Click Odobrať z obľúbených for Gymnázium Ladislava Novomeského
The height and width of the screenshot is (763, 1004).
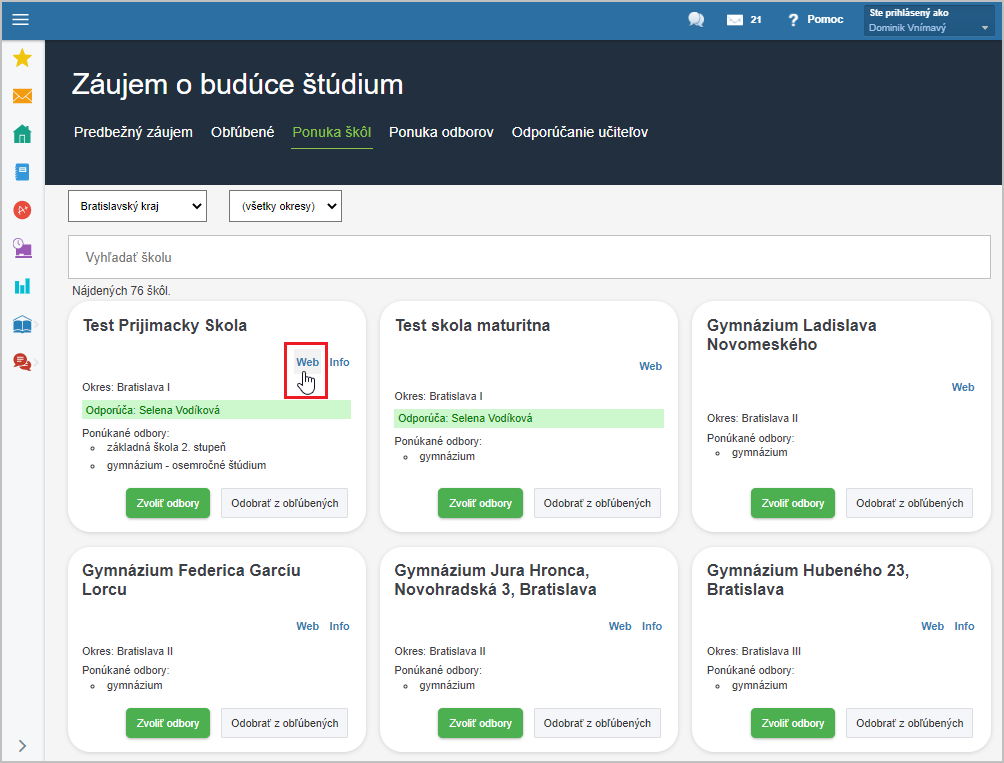[909, 503]
